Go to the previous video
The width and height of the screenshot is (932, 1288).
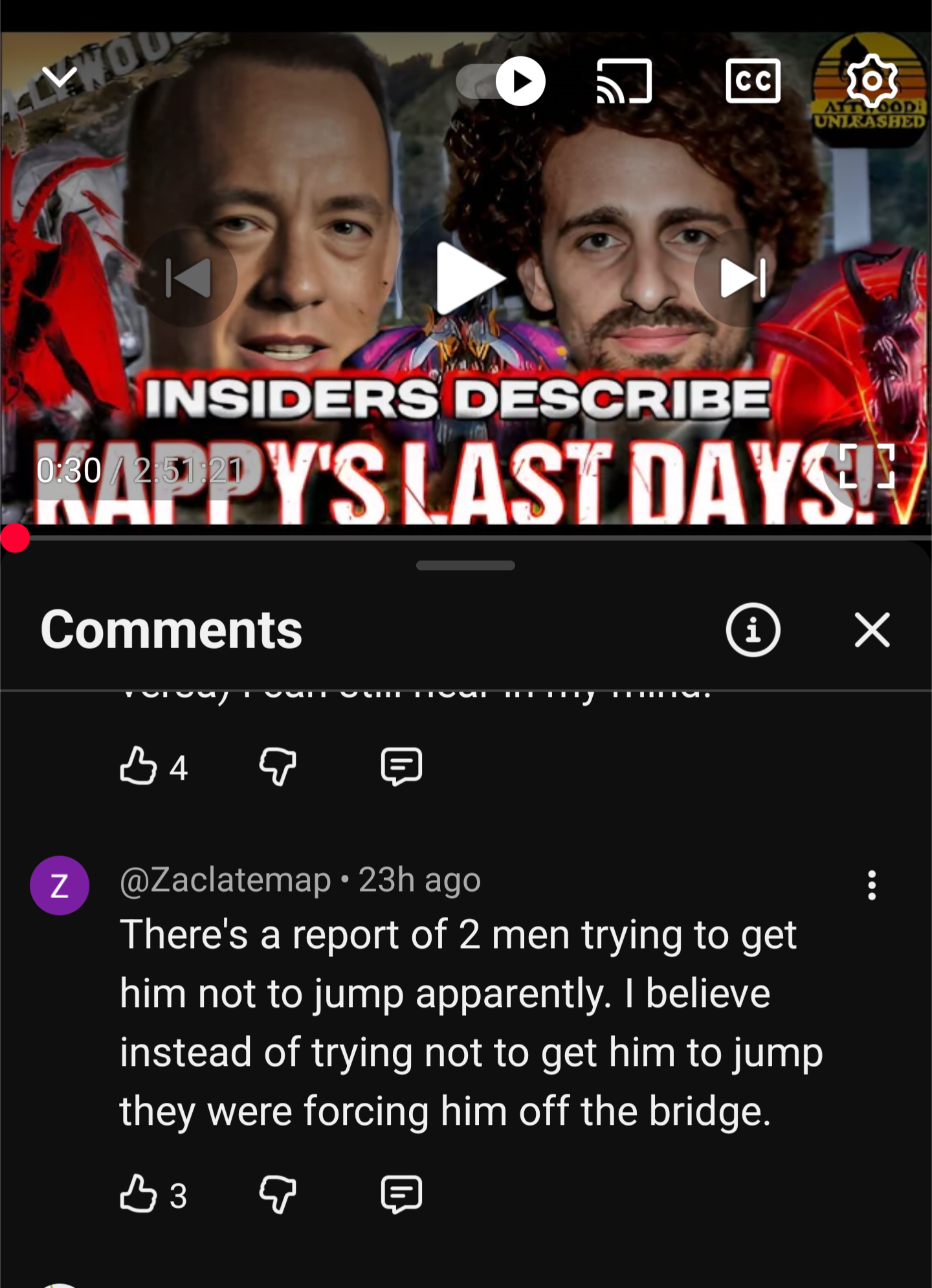point(188,278)
